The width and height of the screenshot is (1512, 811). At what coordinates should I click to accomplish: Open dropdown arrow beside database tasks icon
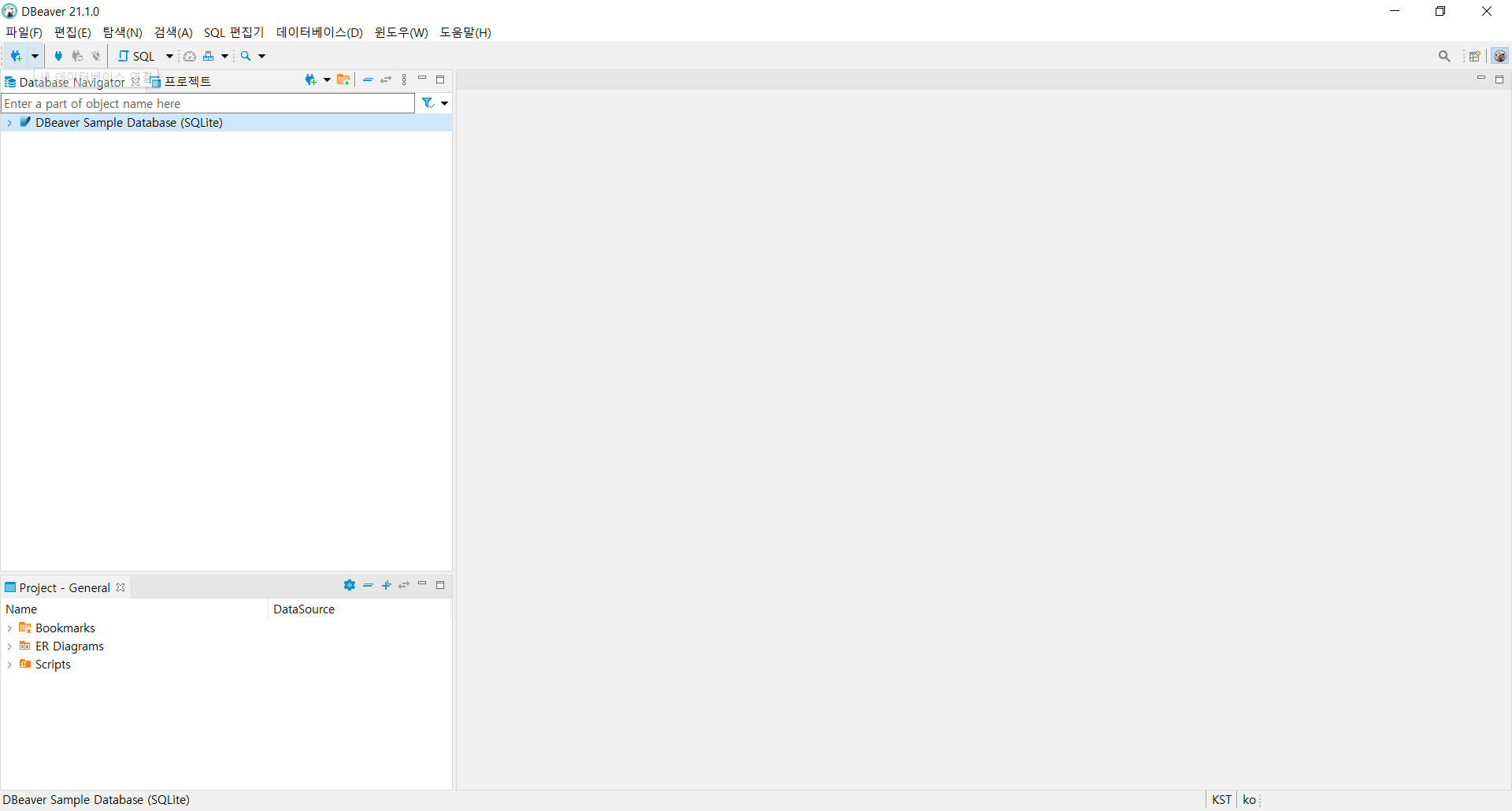point(224,56)
